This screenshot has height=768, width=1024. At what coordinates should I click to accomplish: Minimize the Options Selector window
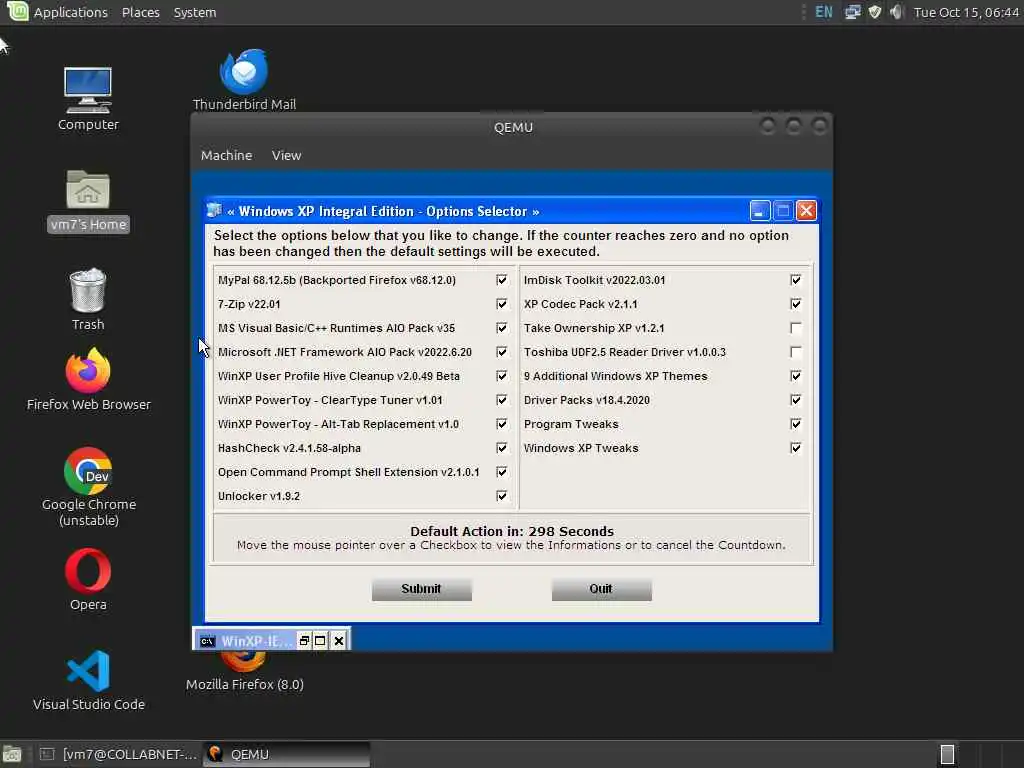pos(759,211)
